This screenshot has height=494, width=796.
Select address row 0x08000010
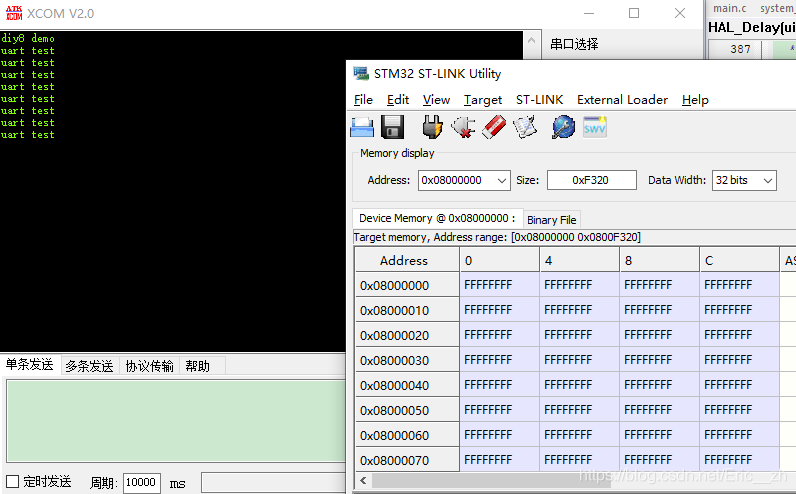click(408, 310)
